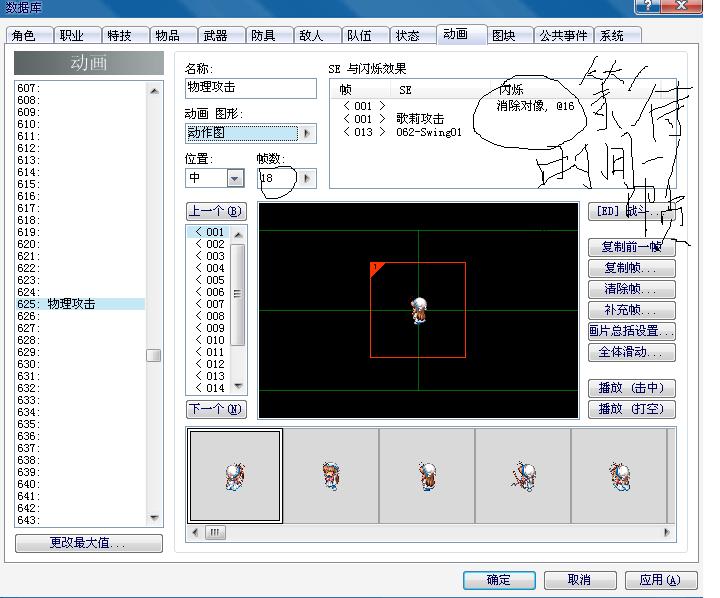The width and height of the screenshot is (720, 598).
Task: Switch to the 物品 tab
Action: click(173, 35)
